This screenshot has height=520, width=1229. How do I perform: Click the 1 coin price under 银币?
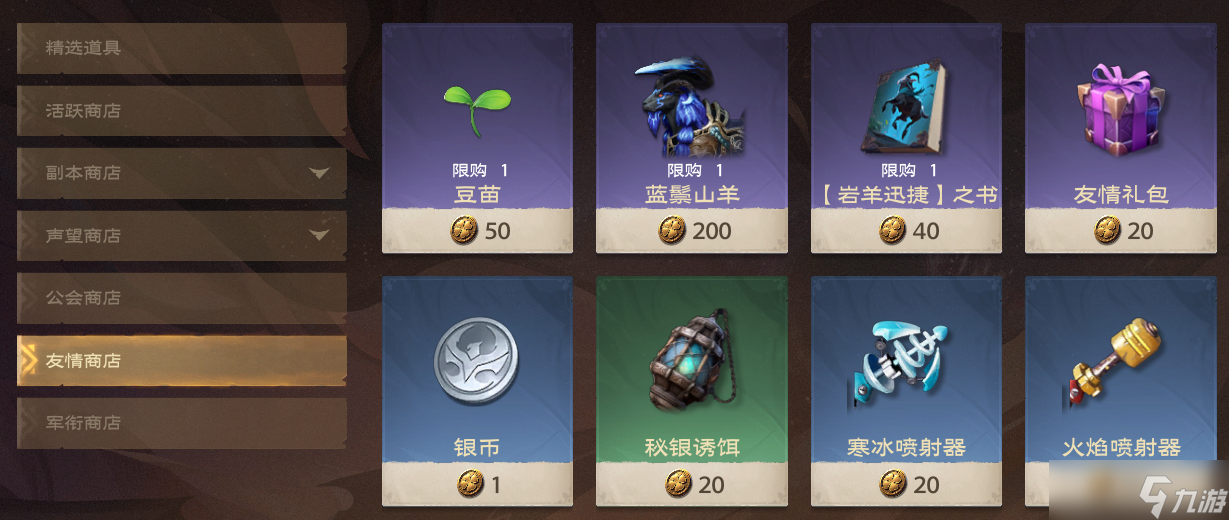point(479,485)
